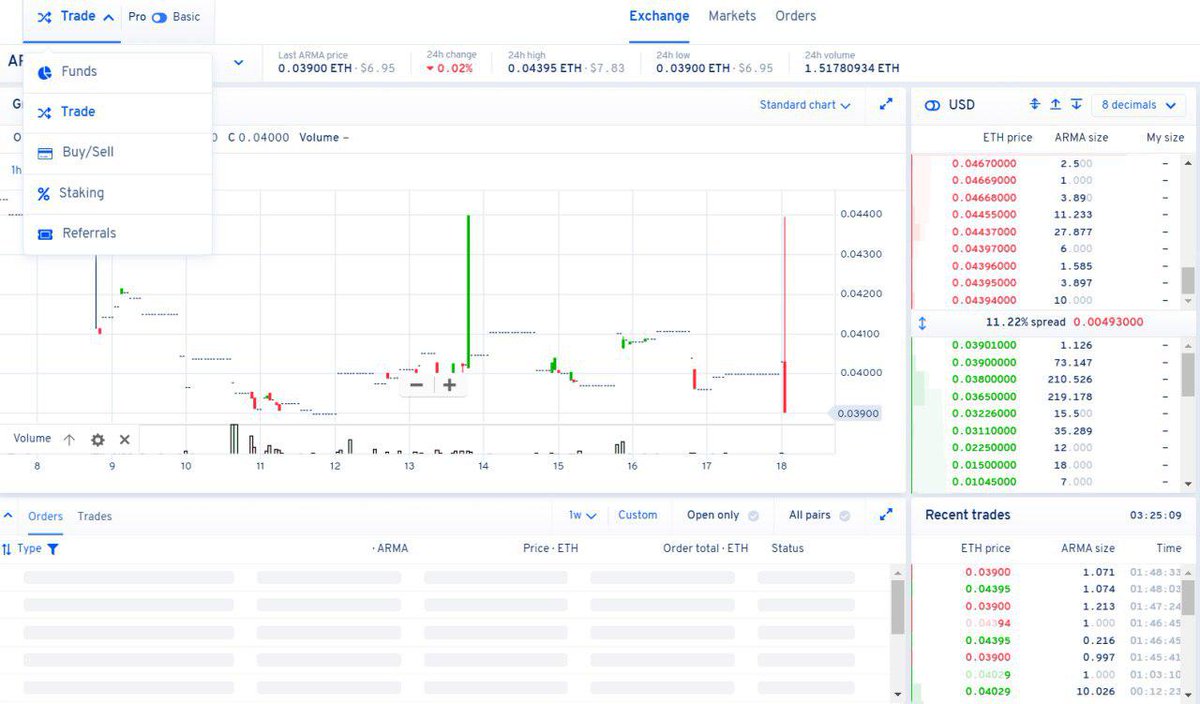The width and height of the screenshot is (1200, 704).
Task: Click the 24h change -0.02% value
Action: coord(450,68)
